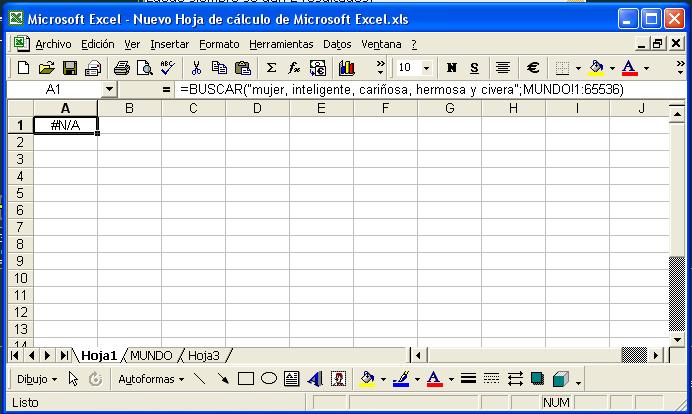Open the Chart Wizard icon
The image size is (692, 414).
[x=347, y=68]
